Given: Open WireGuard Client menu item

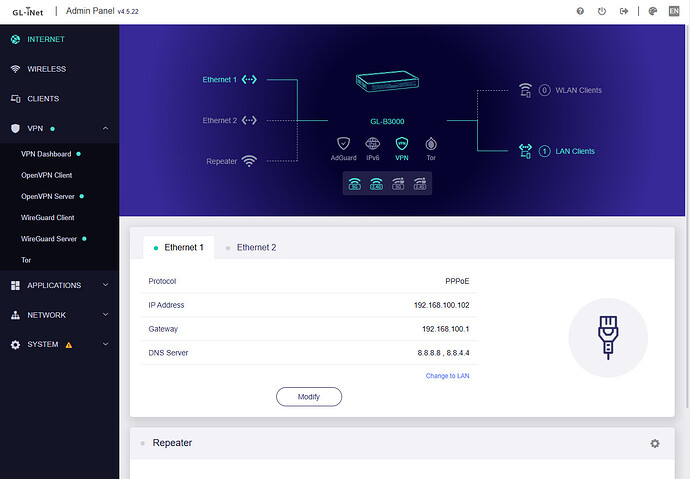Looking at the screenshot, I should (48, 217).
